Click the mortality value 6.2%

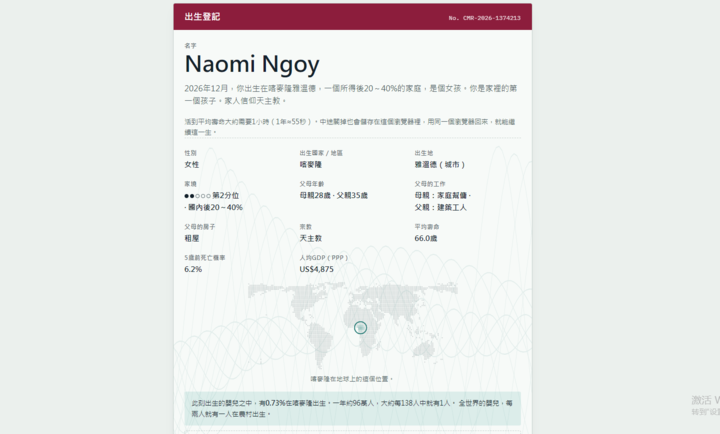coord(193,269)
